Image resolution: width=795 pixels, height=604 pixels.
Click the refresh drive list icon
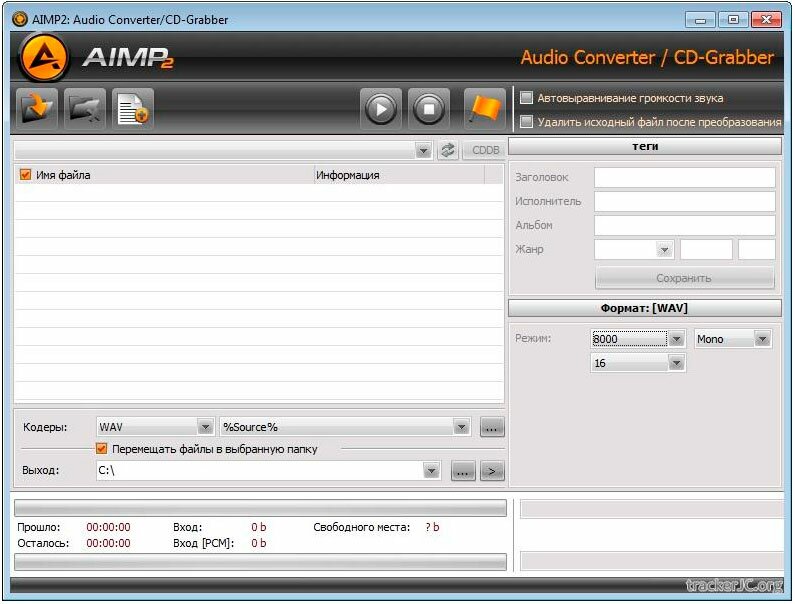[x=448, y=150]
